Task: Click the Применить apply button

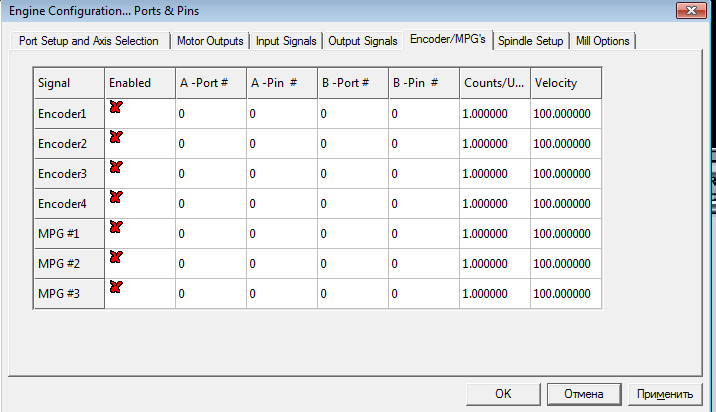Action: (x=662, y=393)
